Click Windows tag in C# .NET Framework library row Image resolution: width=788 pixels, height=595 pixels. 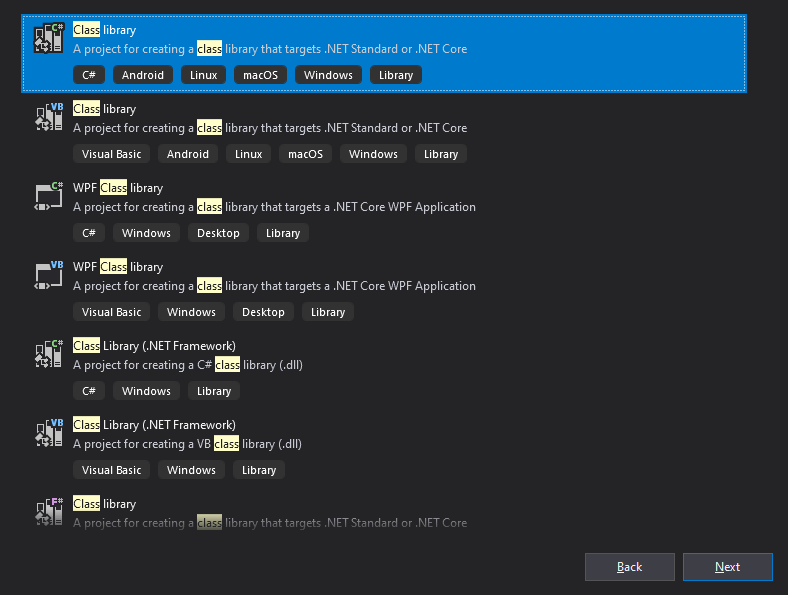click(146, 390)
